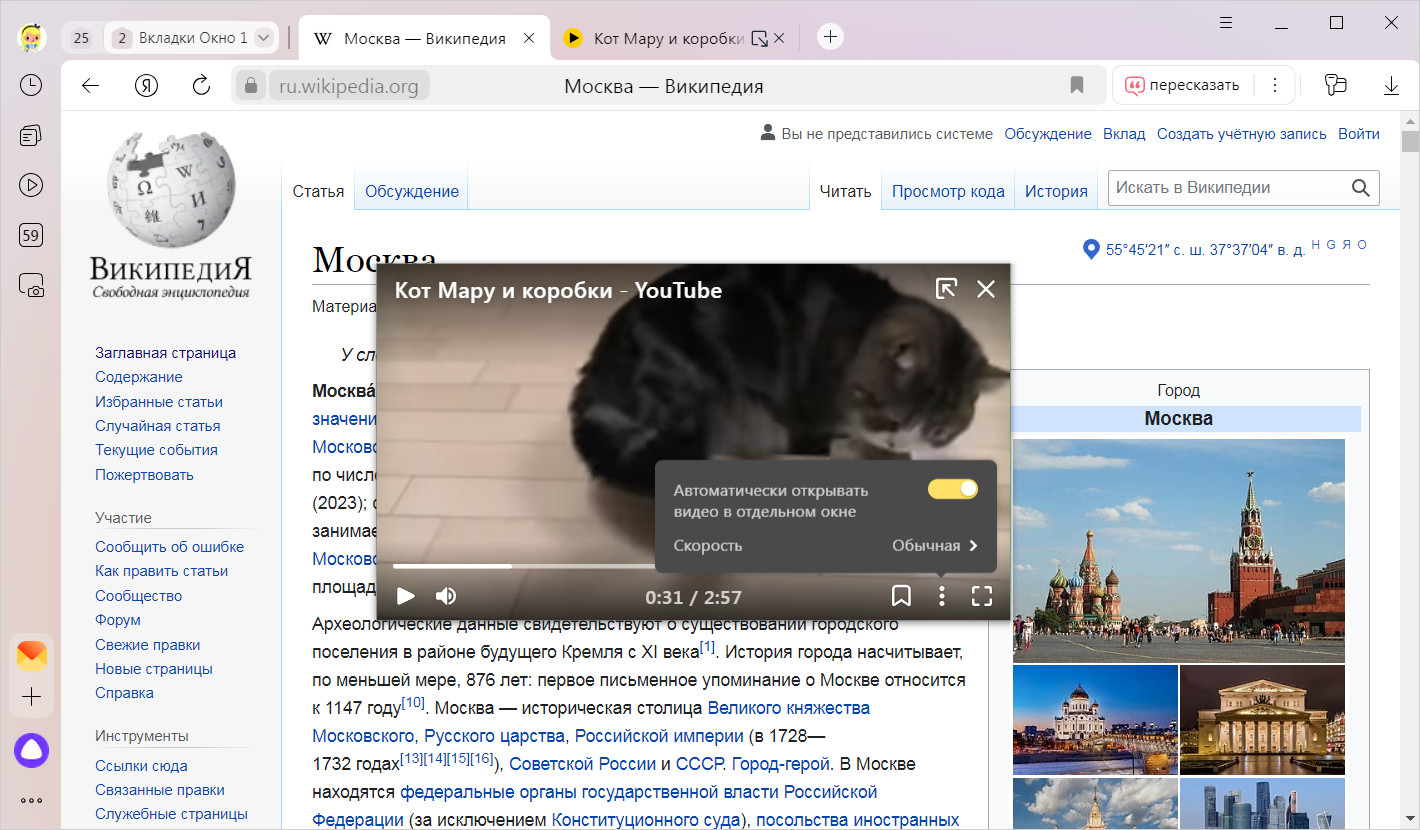Open the Просмотр кода tab

coord(948,191)
